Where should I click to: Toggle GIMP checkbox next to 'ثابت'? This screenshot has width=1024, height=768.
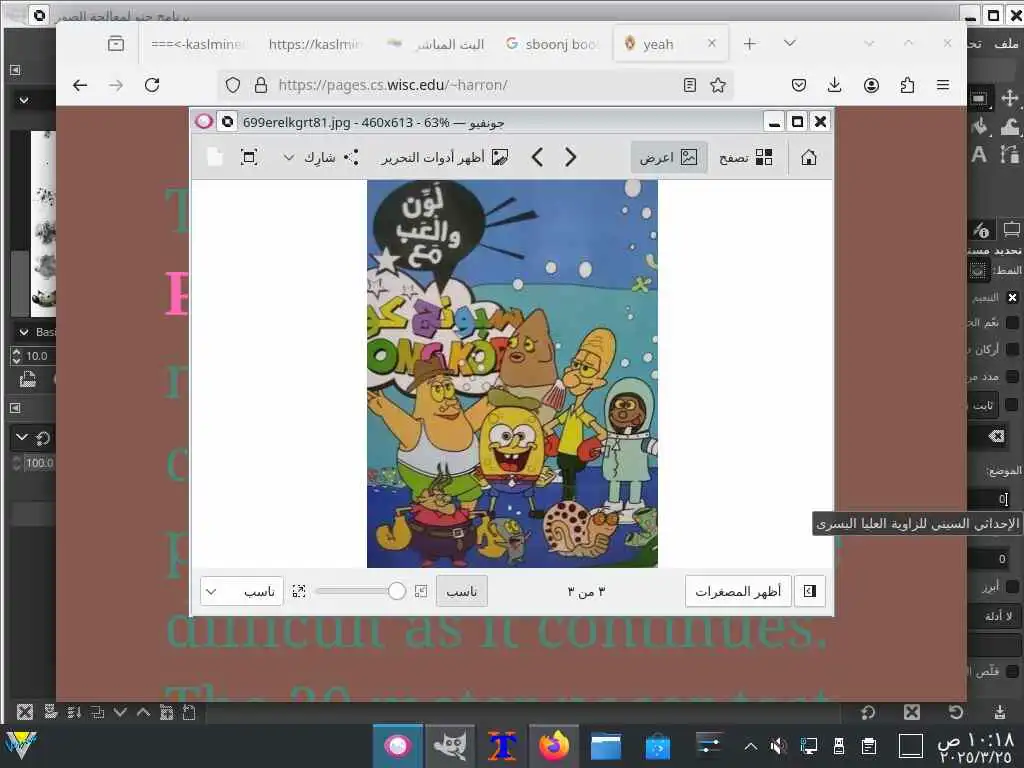tap(1012, 405)
